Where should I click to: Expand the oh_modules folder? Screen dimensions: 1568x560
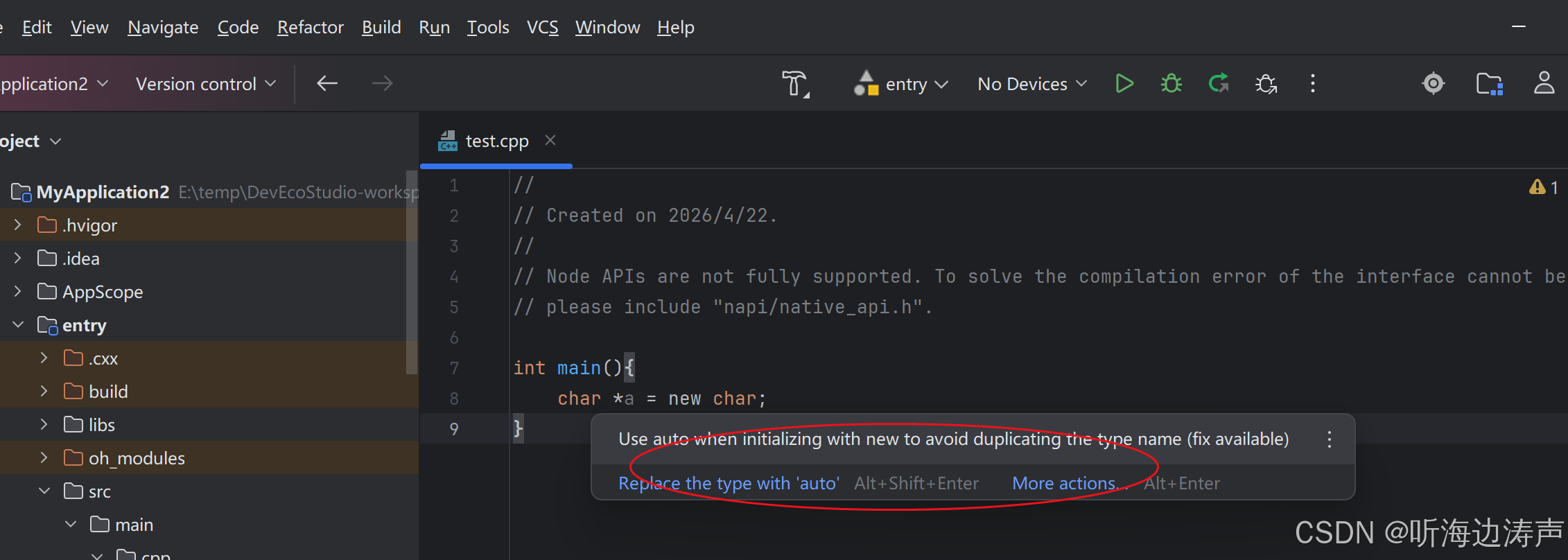[44, 458]
